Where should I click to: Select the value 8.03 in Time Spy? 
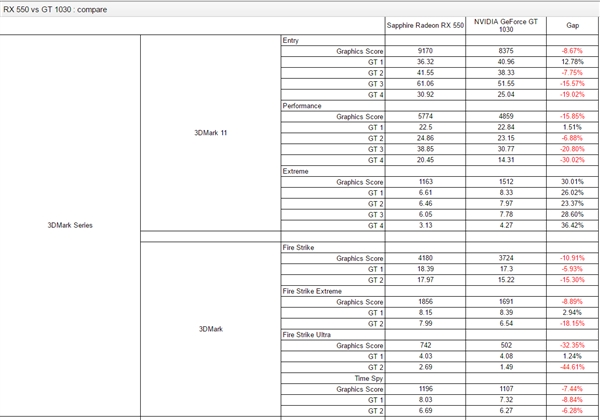click(x=425, y=400)
